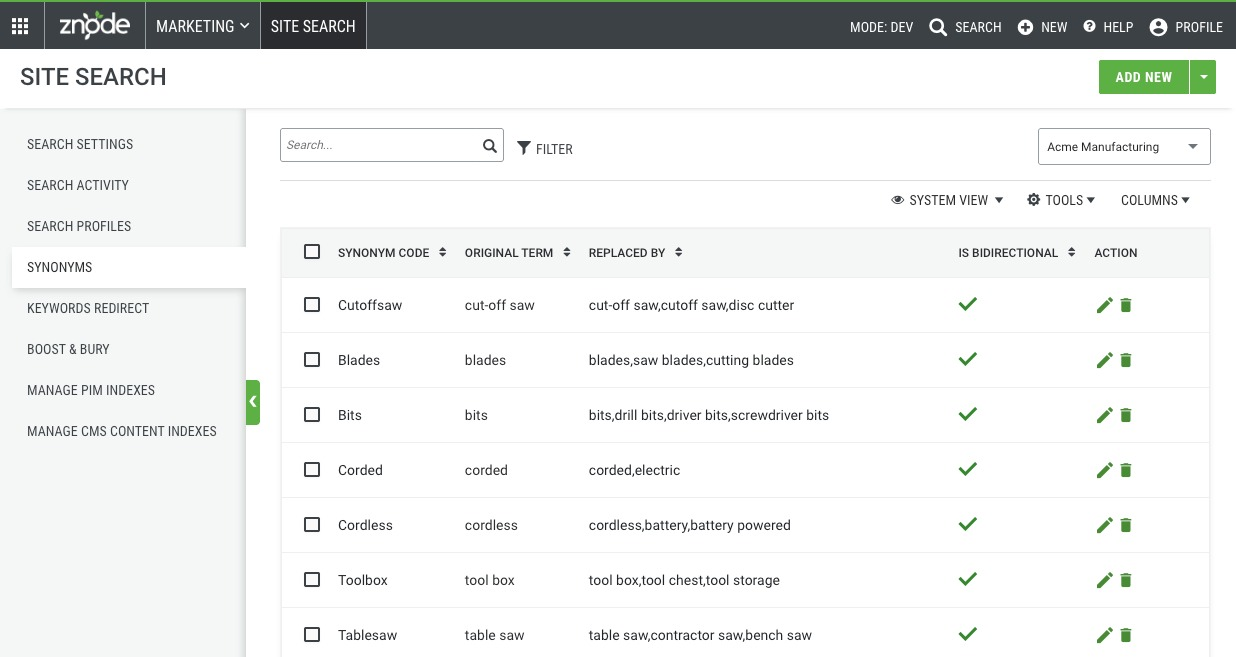This screenshot has width=1236, height=657.
Task: Select Synonyms in sidebar
Action: point(129,267)
